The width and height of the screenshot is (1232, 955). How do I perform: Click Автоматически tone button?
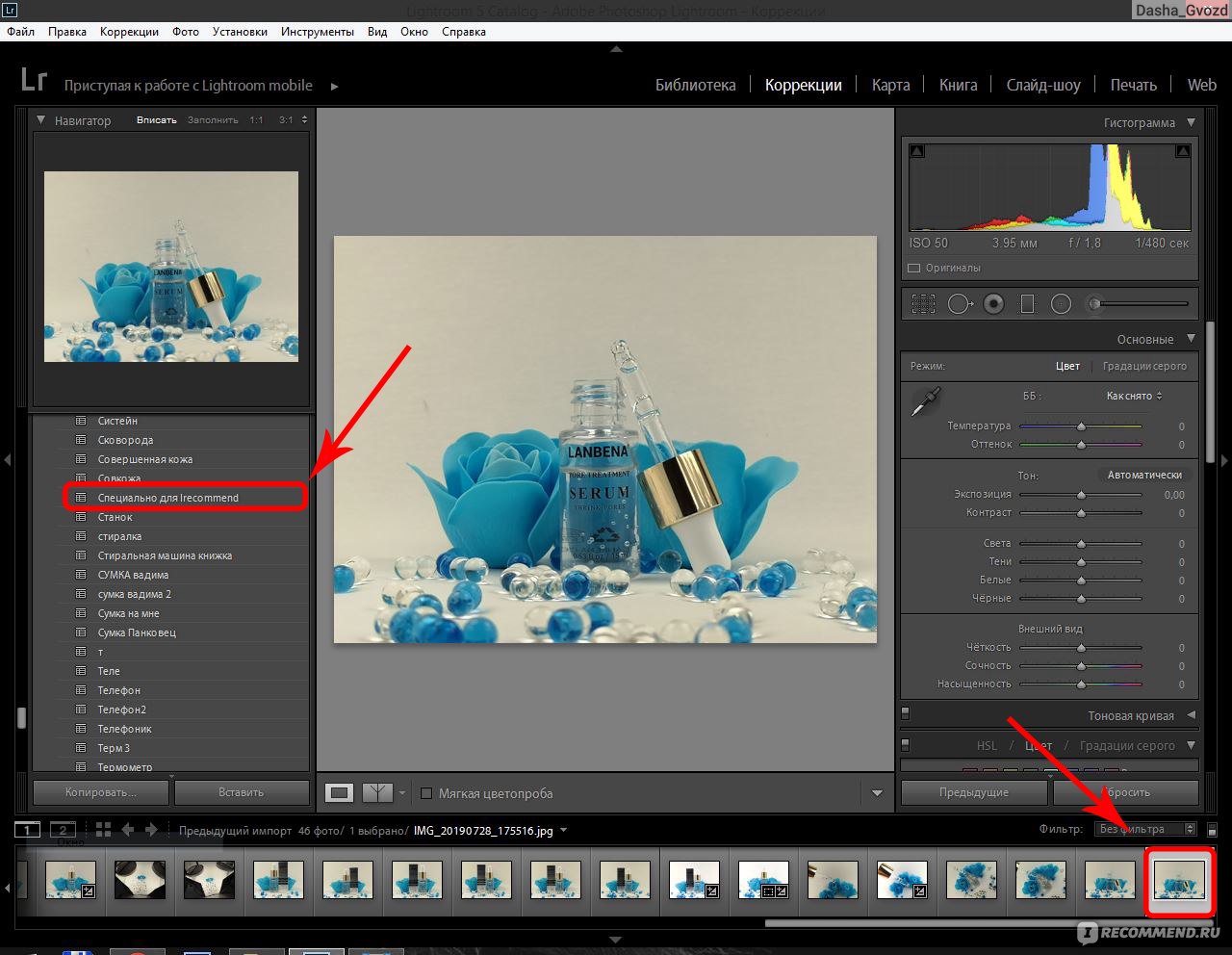tap(1144, 475)
